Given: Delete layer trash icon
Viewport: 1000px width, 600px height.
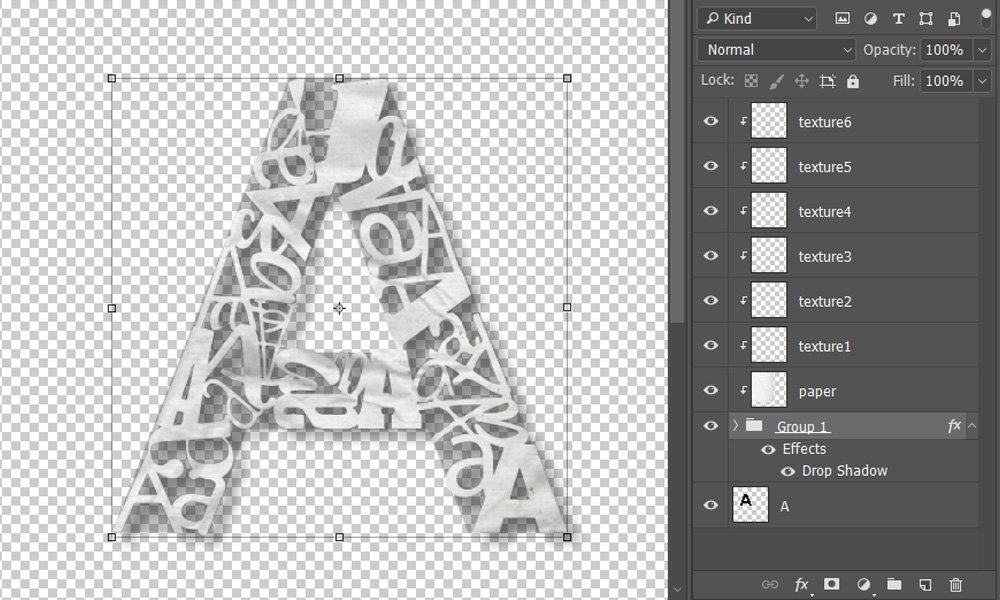Looking at the screenshot, I should tap(955, 584).
